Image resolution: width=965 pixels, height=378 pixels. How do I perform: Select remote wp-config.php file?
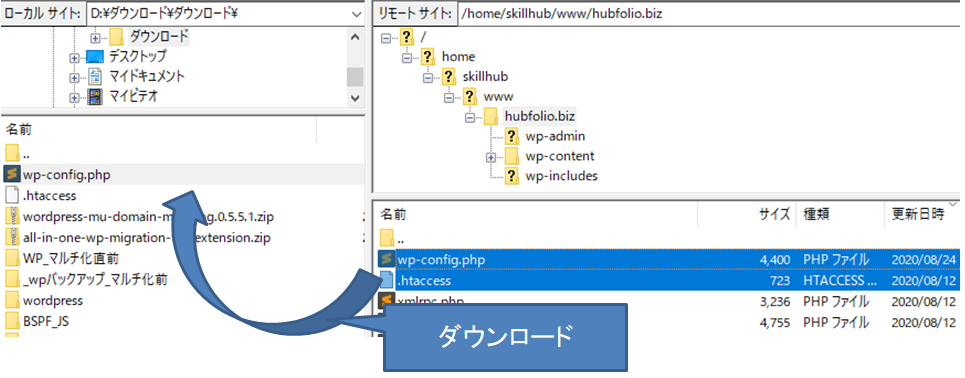coord(667,260)
